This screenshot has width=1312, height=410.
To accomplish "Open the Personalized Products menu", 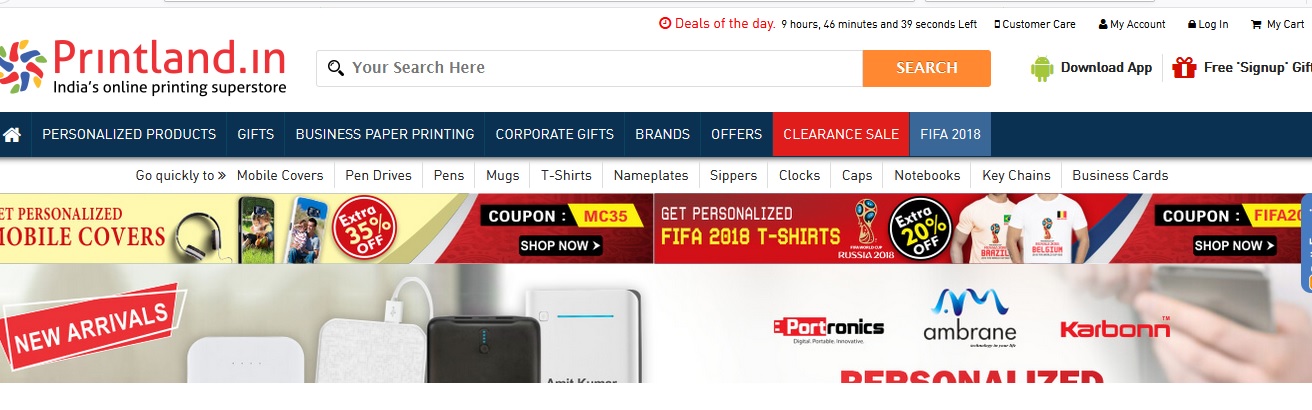I will (x=129, y=134).
